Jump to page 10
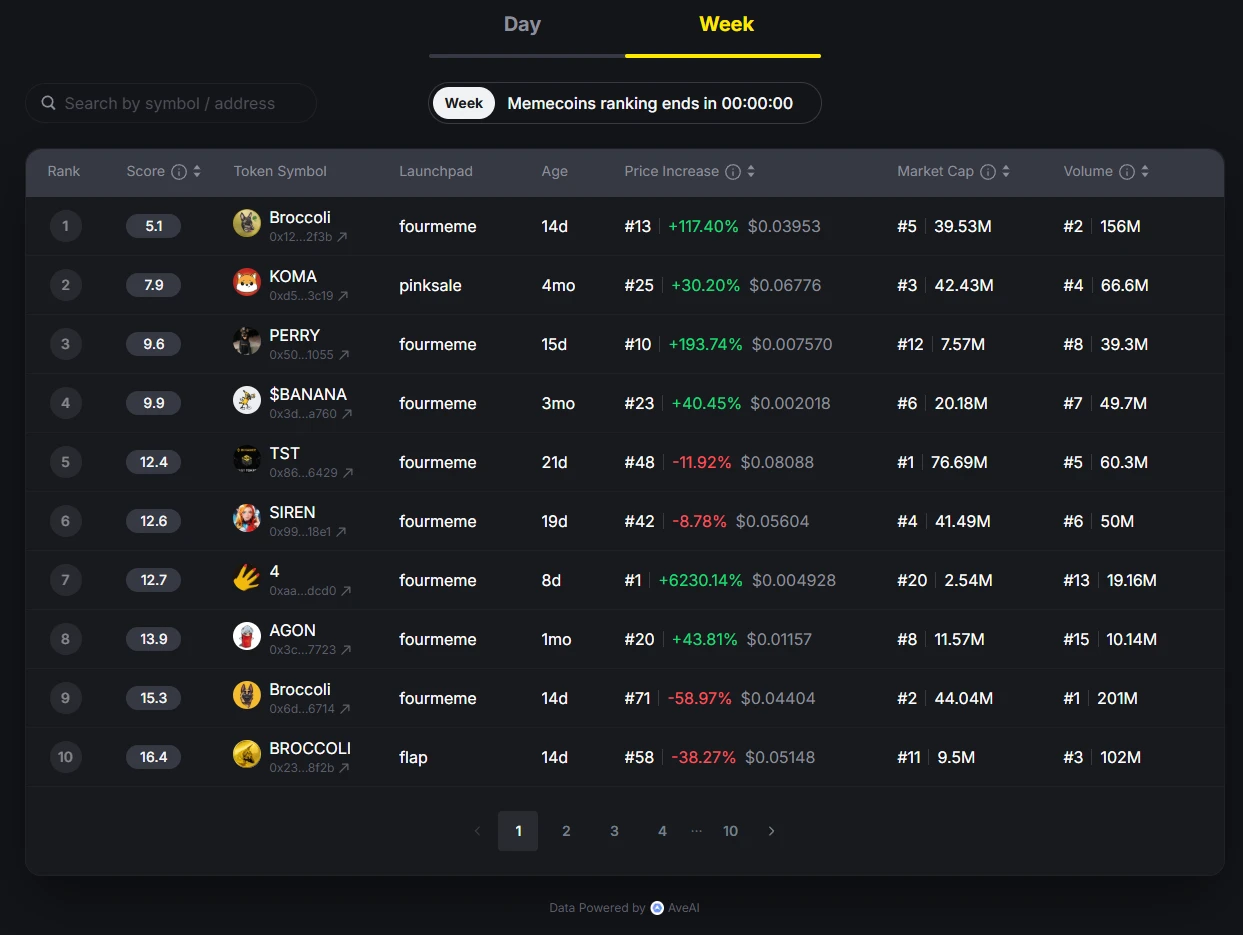This screenshot has height=935, width=1243. point(730,831)
